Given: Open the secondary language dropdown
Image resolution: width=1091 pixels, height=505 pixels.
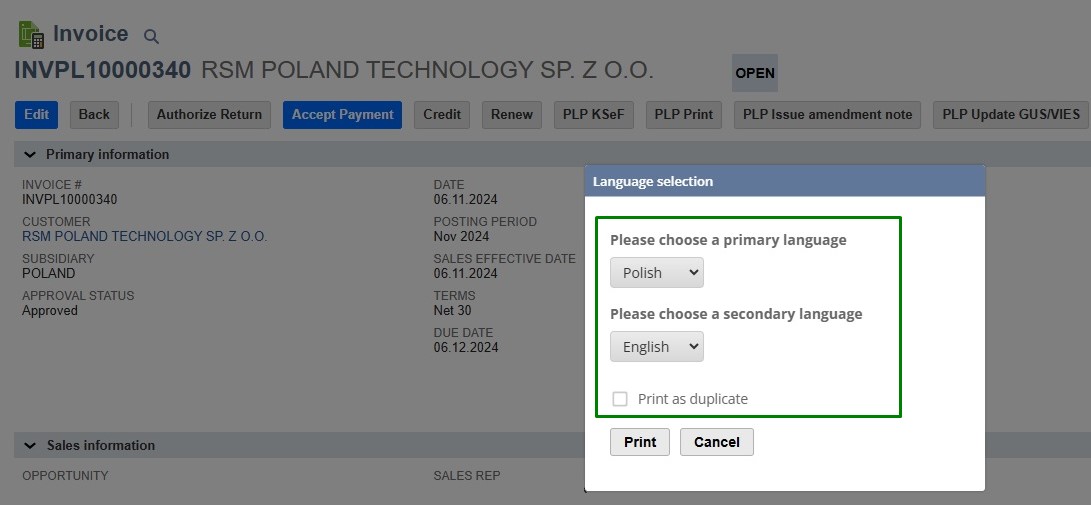Looking at the screenshot, I should pyautogui.click(x=656, y=347).
